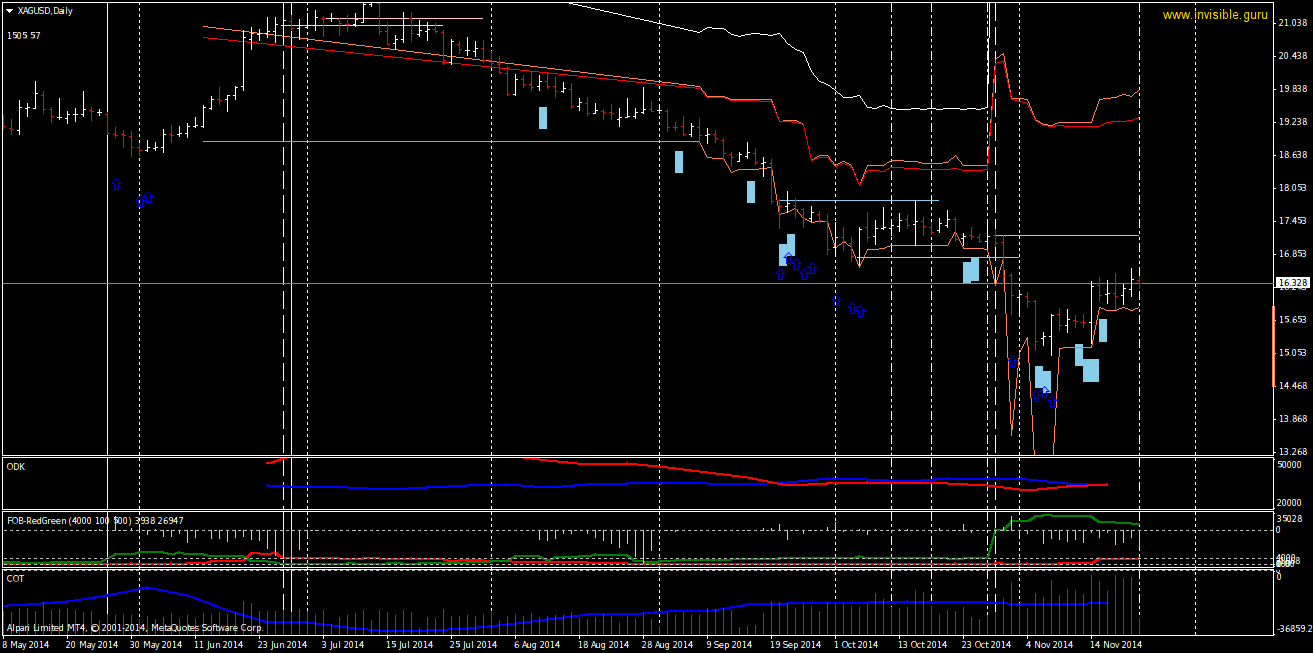The height and width of the screenshot is (653, 1313).
Task: Click the -36859.2 value on COT scale
Action: point(1294,628)
